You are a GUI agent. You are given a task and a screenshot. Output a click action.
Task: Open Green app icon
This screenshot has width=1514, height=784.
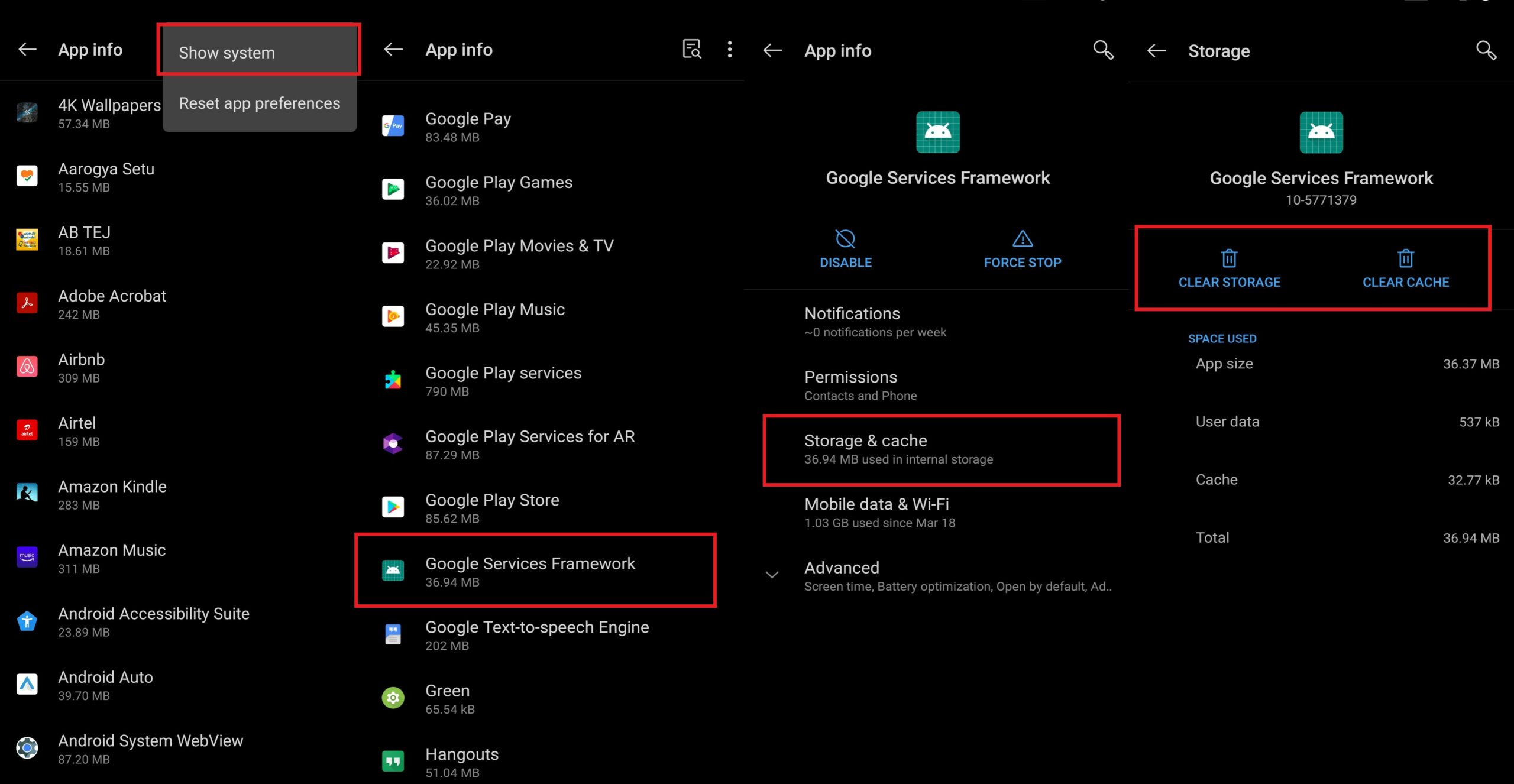coord(393,698)
